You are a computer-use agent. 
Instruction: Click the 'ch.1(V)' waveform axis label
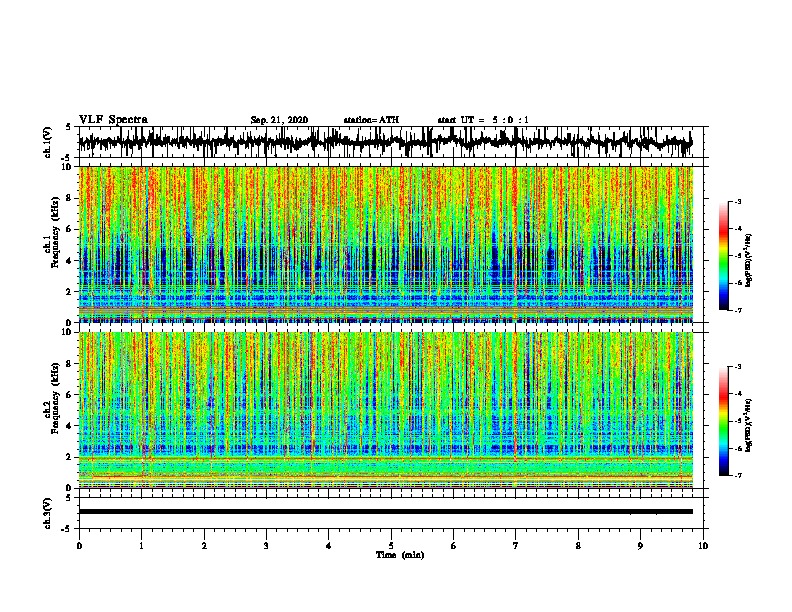(x=48, y=142)
